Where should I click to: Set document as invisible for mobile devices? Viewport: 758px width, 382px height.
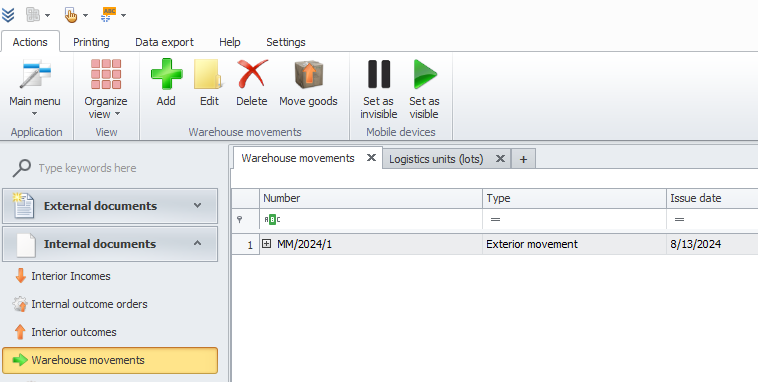click(x=379, y=89)
